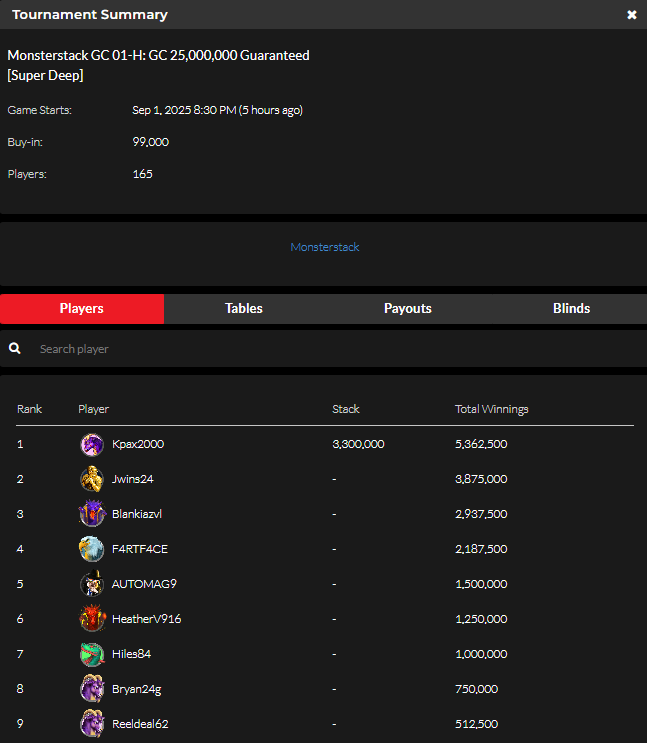Sort by the Rank column header
The width and height of the screenshot is (647, 743).
29,409
